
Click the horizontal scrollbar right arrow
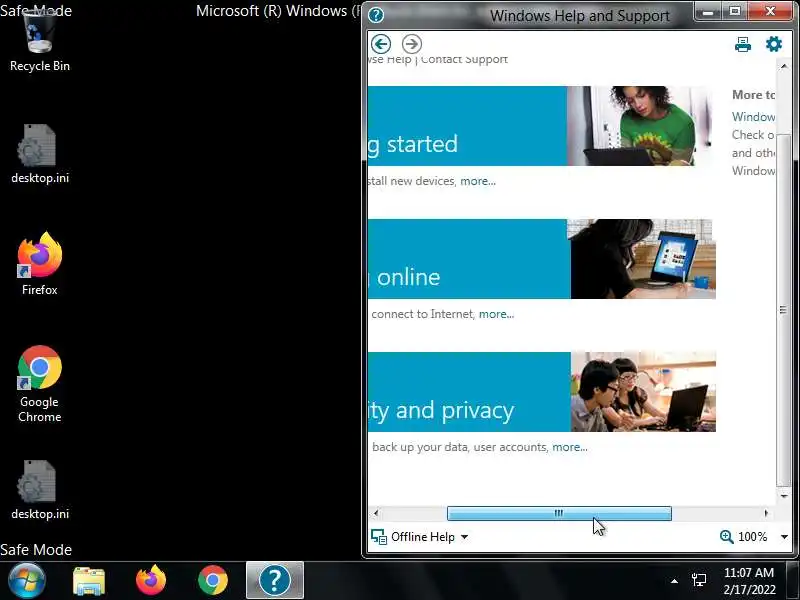point(766,513)
